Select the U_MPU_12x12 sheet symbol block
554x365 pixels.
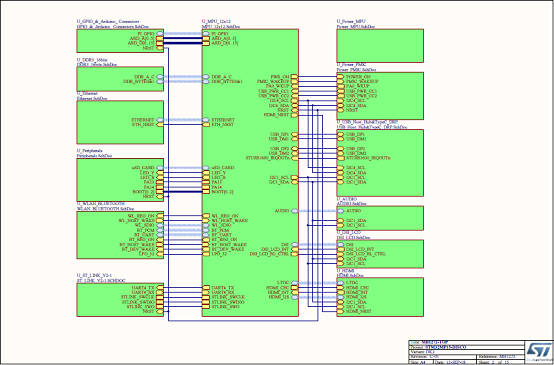coord(250,172)
